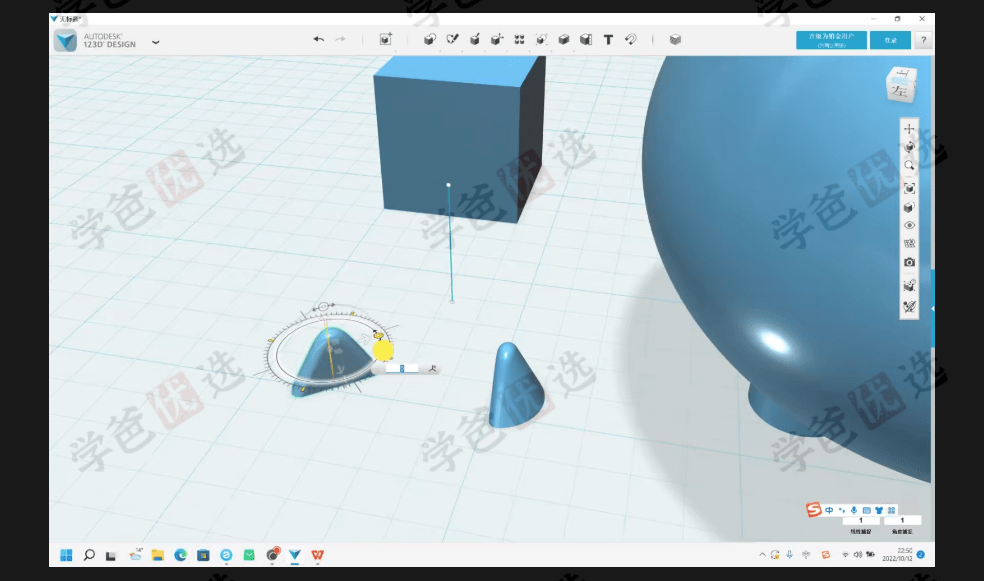Open the Measure tool
The width and height of the screenshot is (984, 581).
586,40
